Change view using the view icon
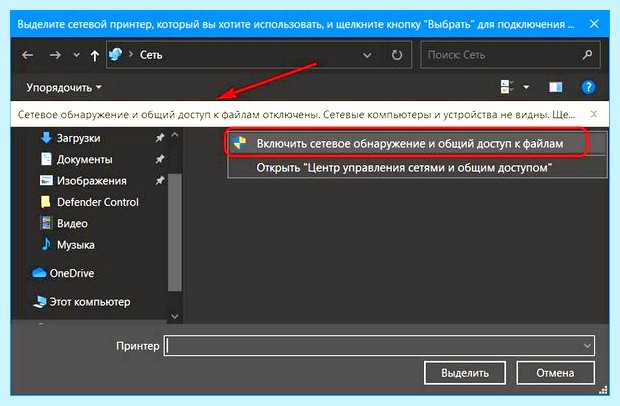Image resolution: width=620 pixels, height=406 pixels. click(x=507, y=87)
